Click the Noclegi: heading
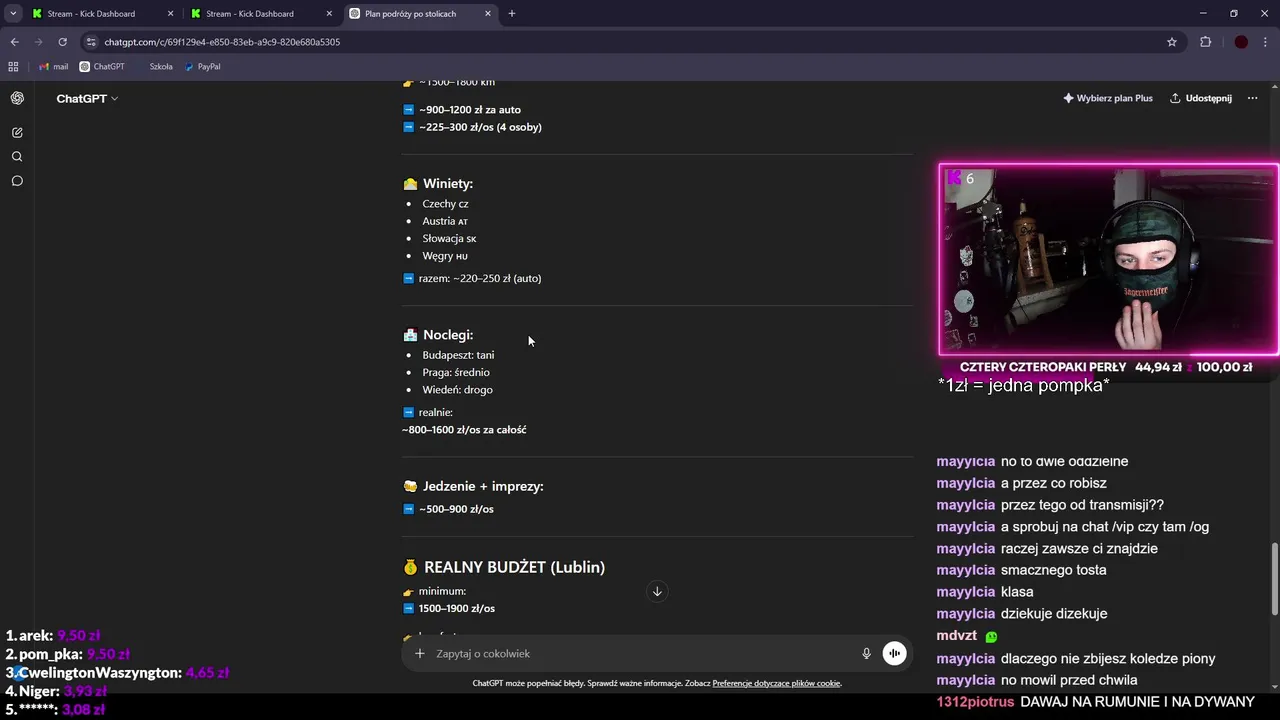1280x720 pixels. [447, 335]
